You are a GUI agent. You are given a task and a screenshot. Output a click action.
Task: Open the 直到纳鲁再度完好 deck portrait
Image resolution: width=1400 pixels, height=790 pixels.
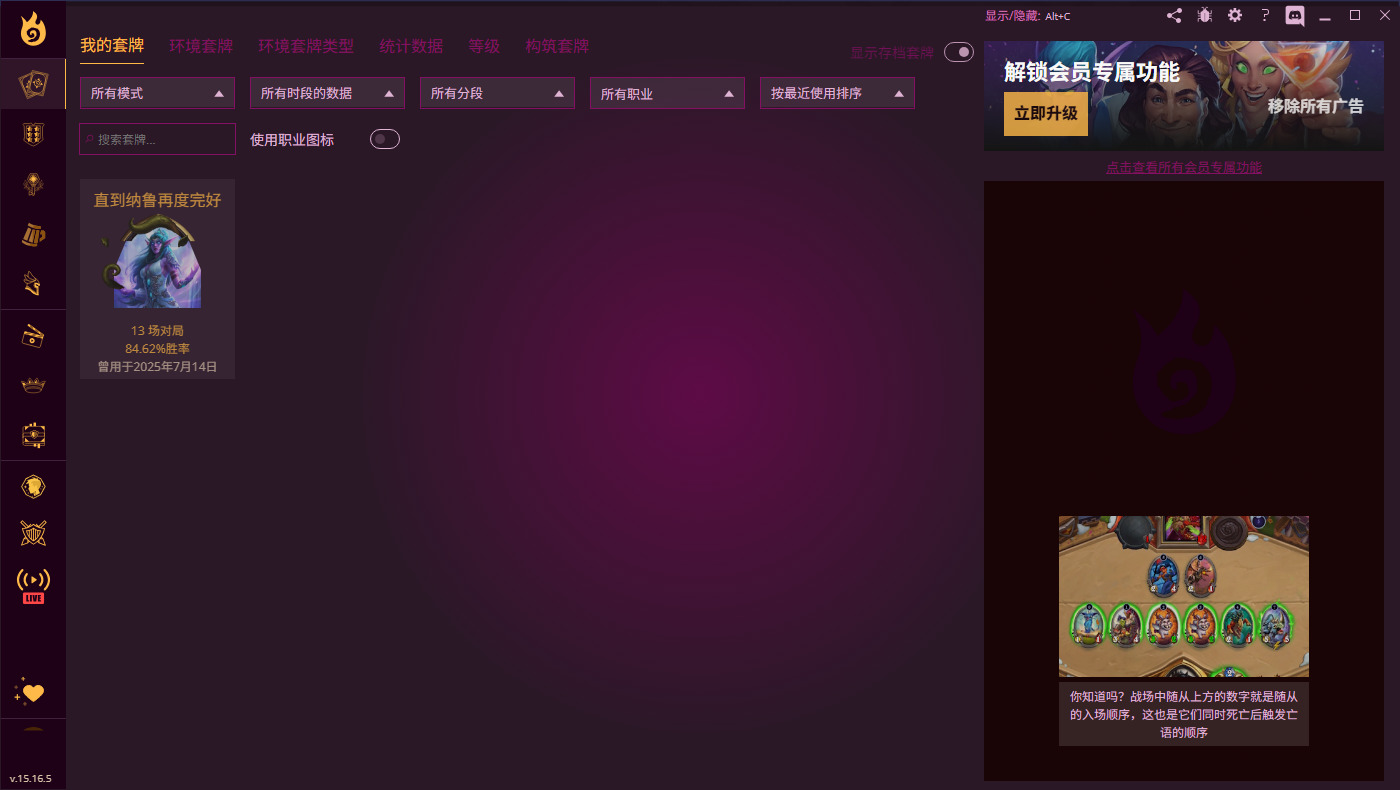pos(157,262)
